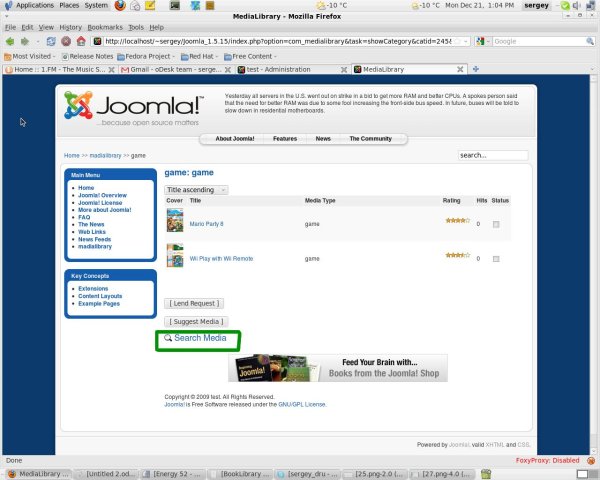600x480 pixels.
Task: Close the Home :: 1.FM tab
Action: [111, 70]
